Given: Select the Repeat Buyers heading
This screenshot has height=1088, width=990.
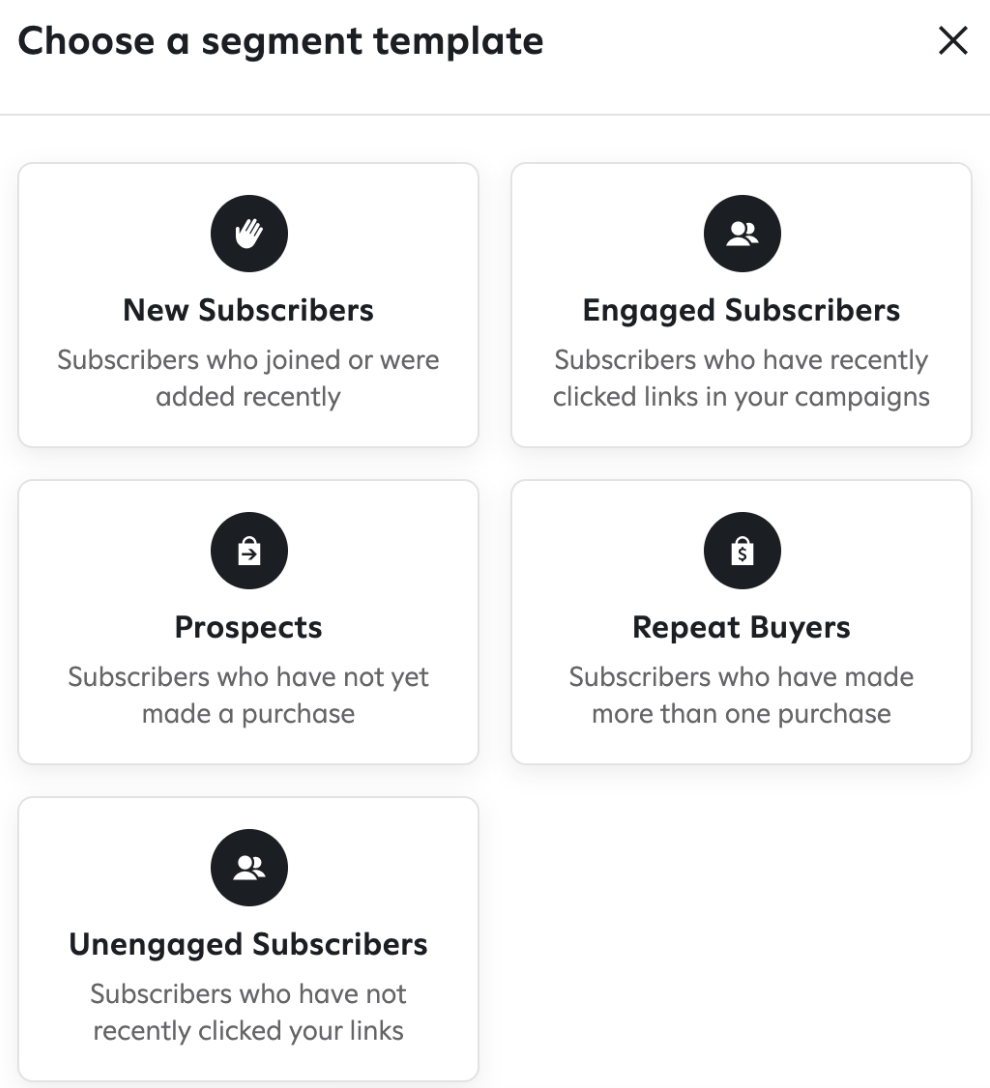Looking at the screenshot, I should (x=741, y=627).
